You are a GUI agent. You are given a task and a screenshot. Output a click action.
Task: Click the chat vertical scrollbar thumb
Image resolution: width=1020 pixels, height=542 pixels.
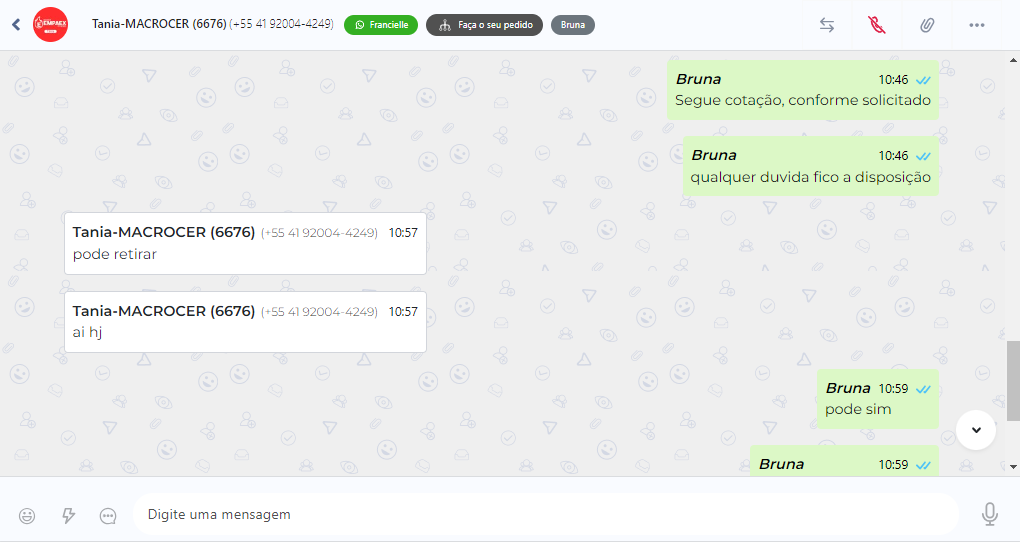click(1013, 381)
